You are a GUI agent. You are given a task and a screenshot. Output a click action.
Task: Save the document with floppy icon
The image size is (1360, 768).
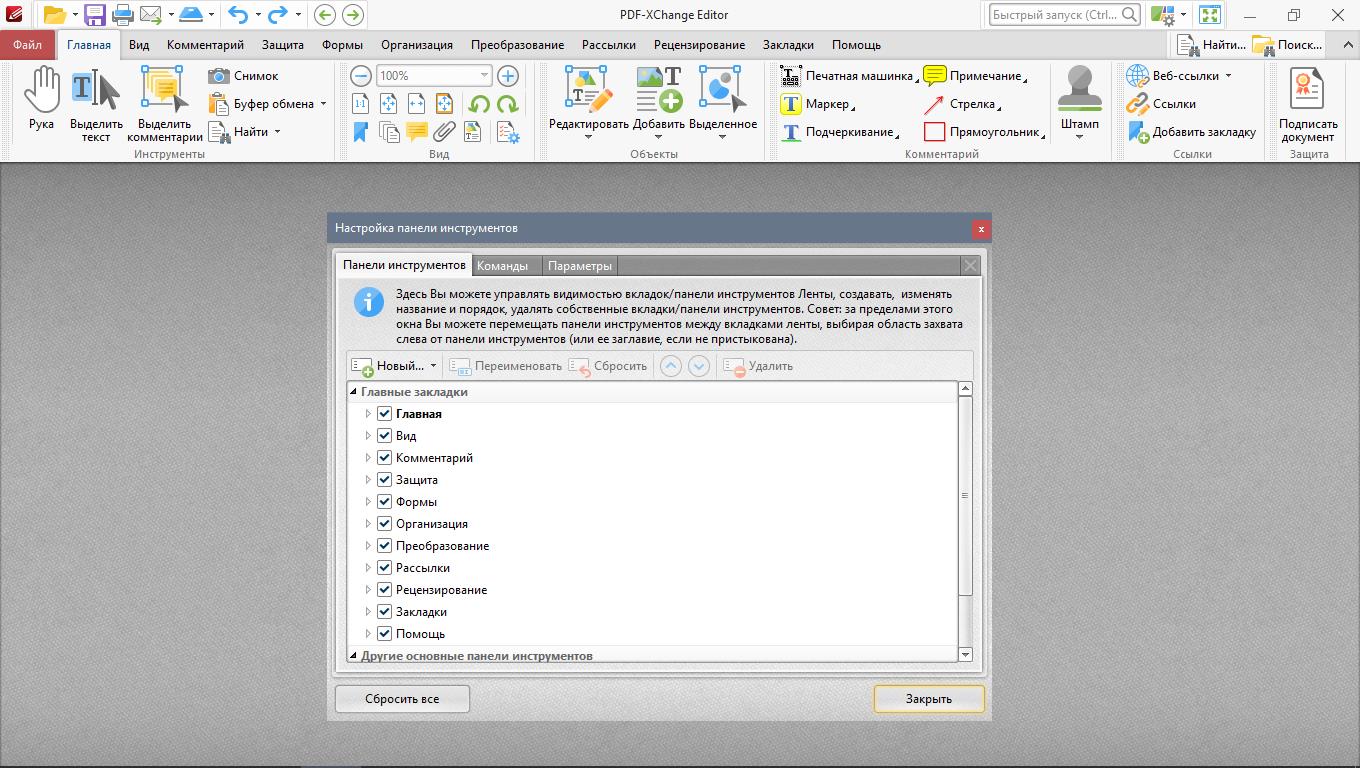coord(95,15)
